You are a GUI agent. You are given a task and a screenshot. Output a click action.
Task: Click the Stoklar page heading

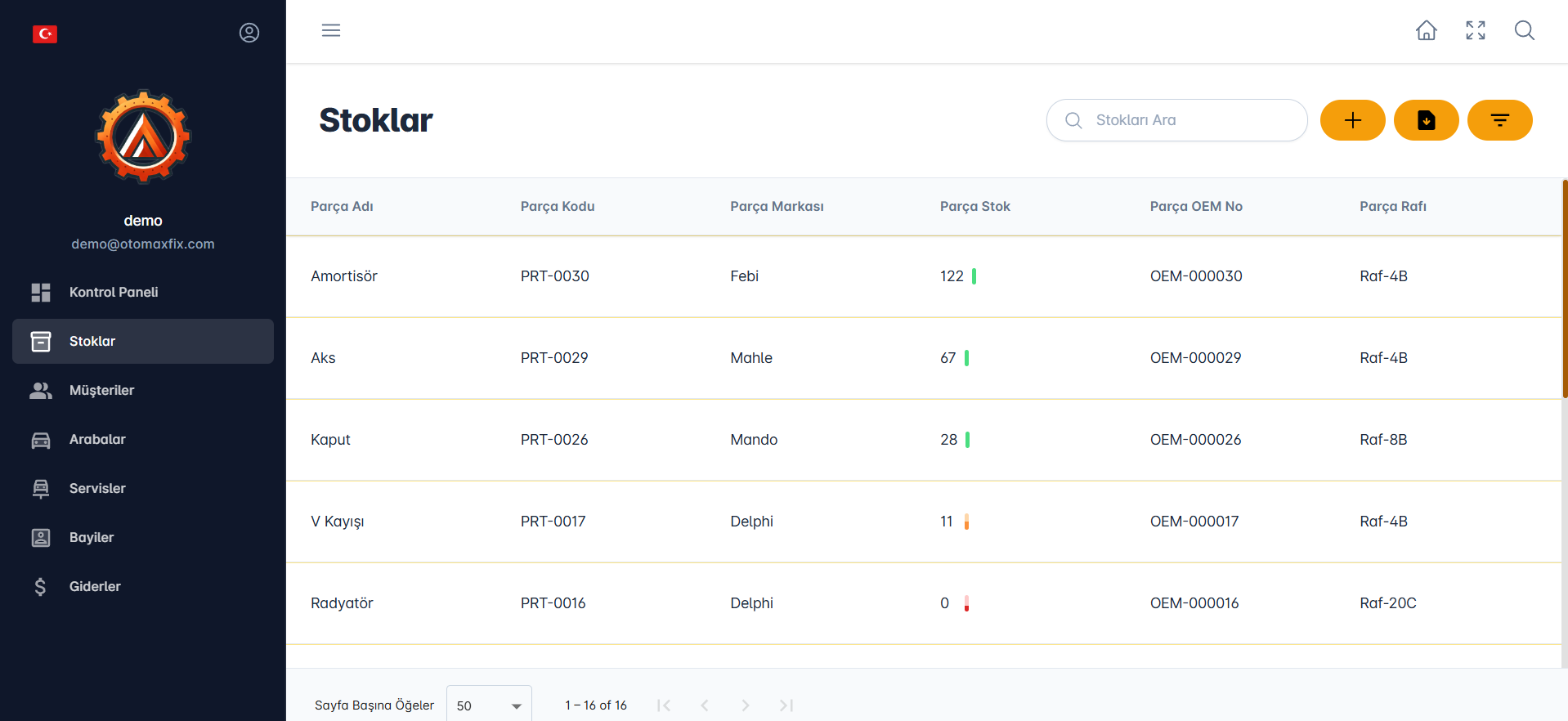(376, 120)
